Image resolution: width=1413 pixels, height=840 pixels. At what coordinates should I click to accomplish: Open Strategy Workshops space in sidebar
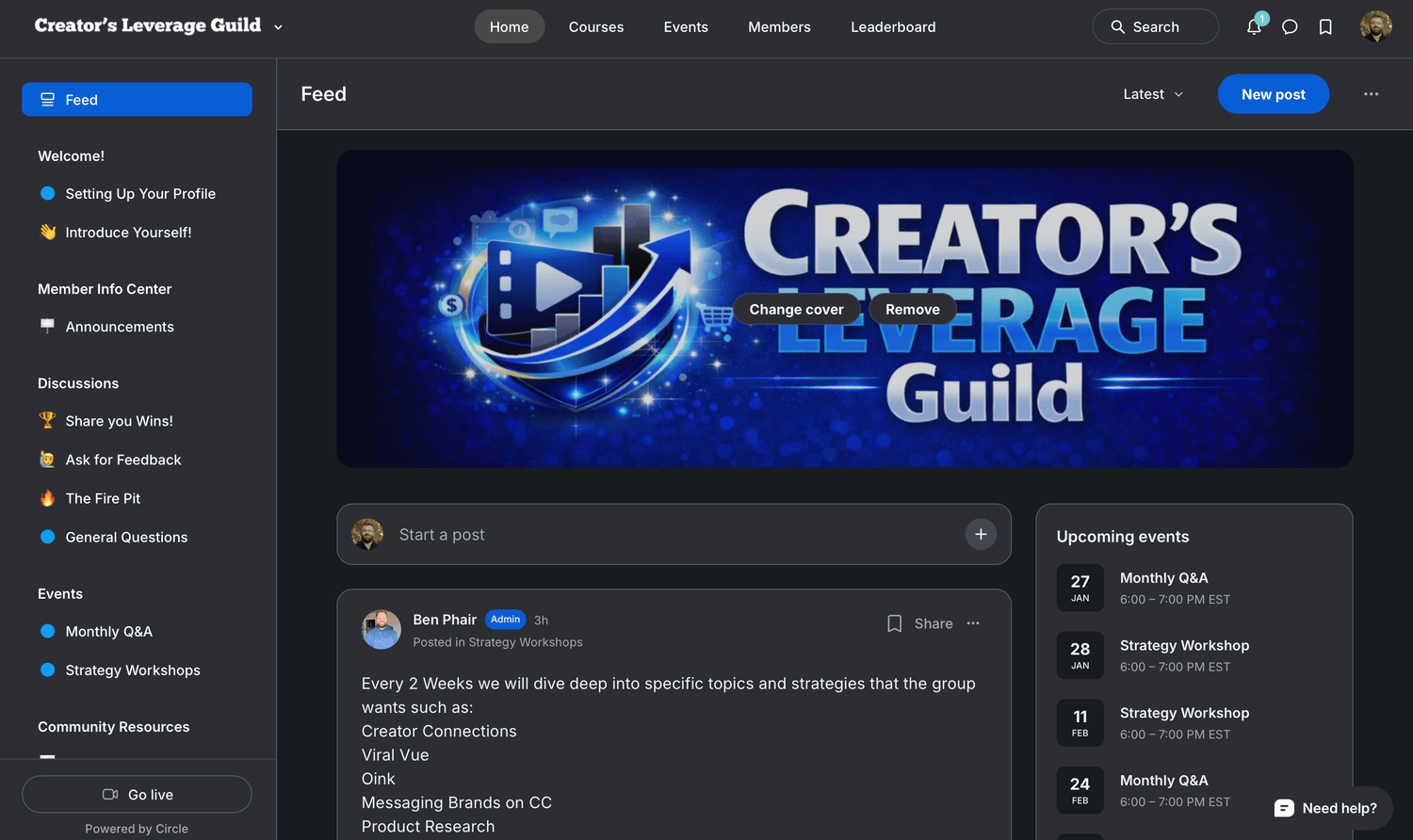[137, 670]
